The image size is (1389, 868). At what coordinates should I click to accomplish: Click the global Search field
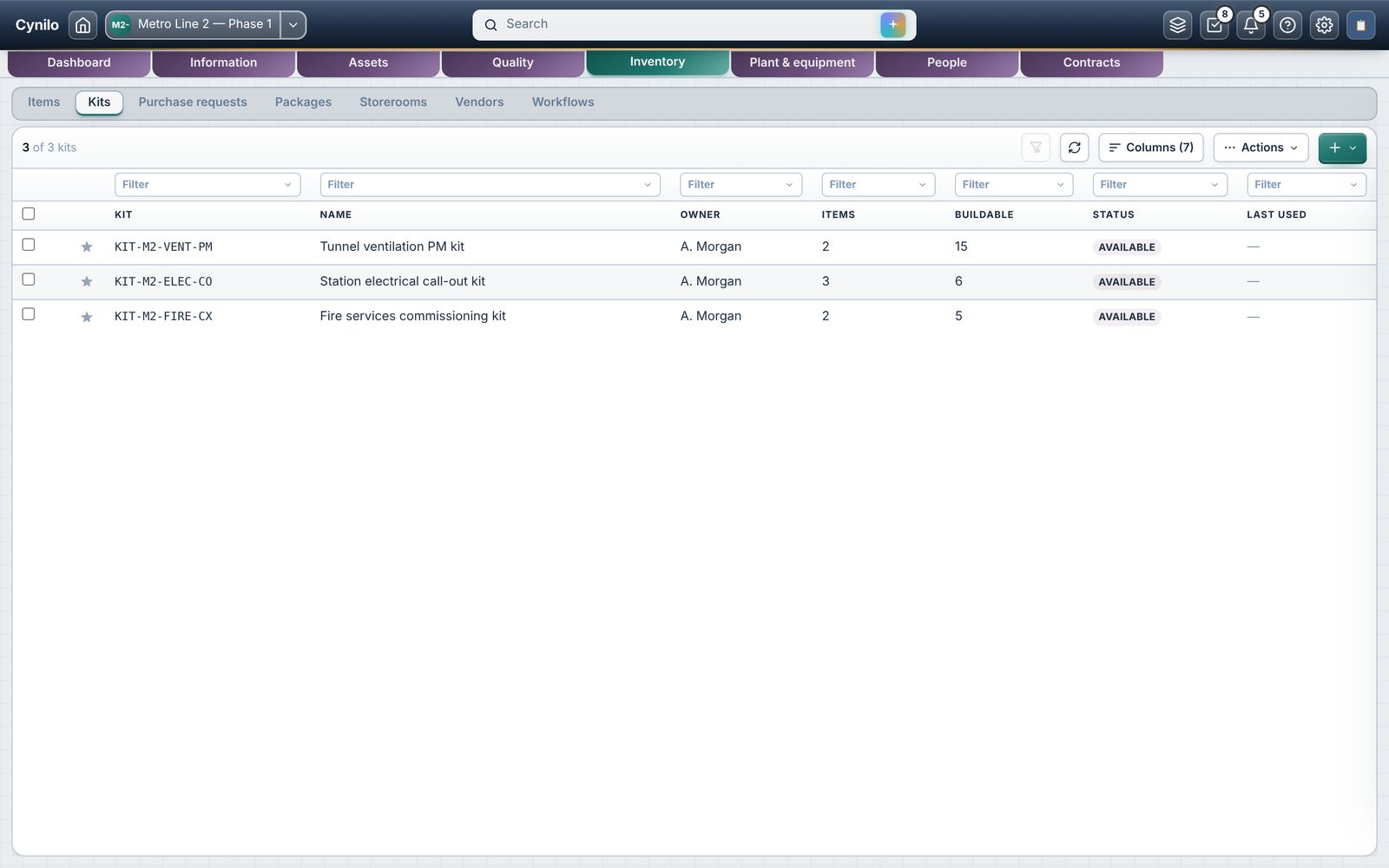694,24
